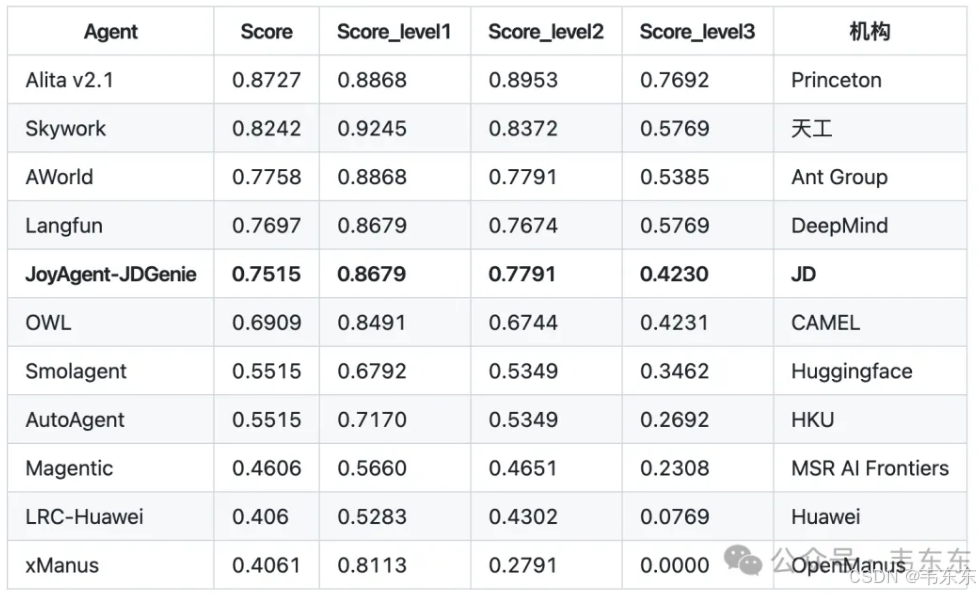Click bold "0.8679" in JoyAgent-JDGenie row
Viewport: 980px width, 594px height.
click(x=372, y=274)
